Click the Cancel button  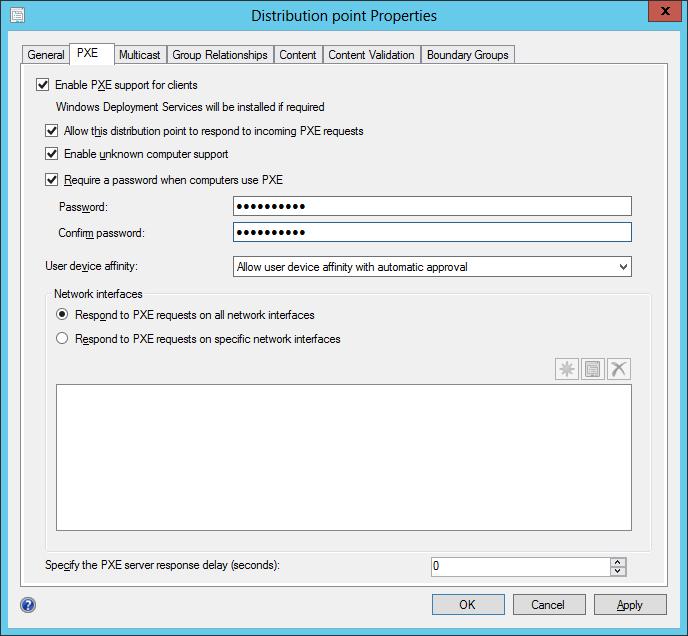549,605
